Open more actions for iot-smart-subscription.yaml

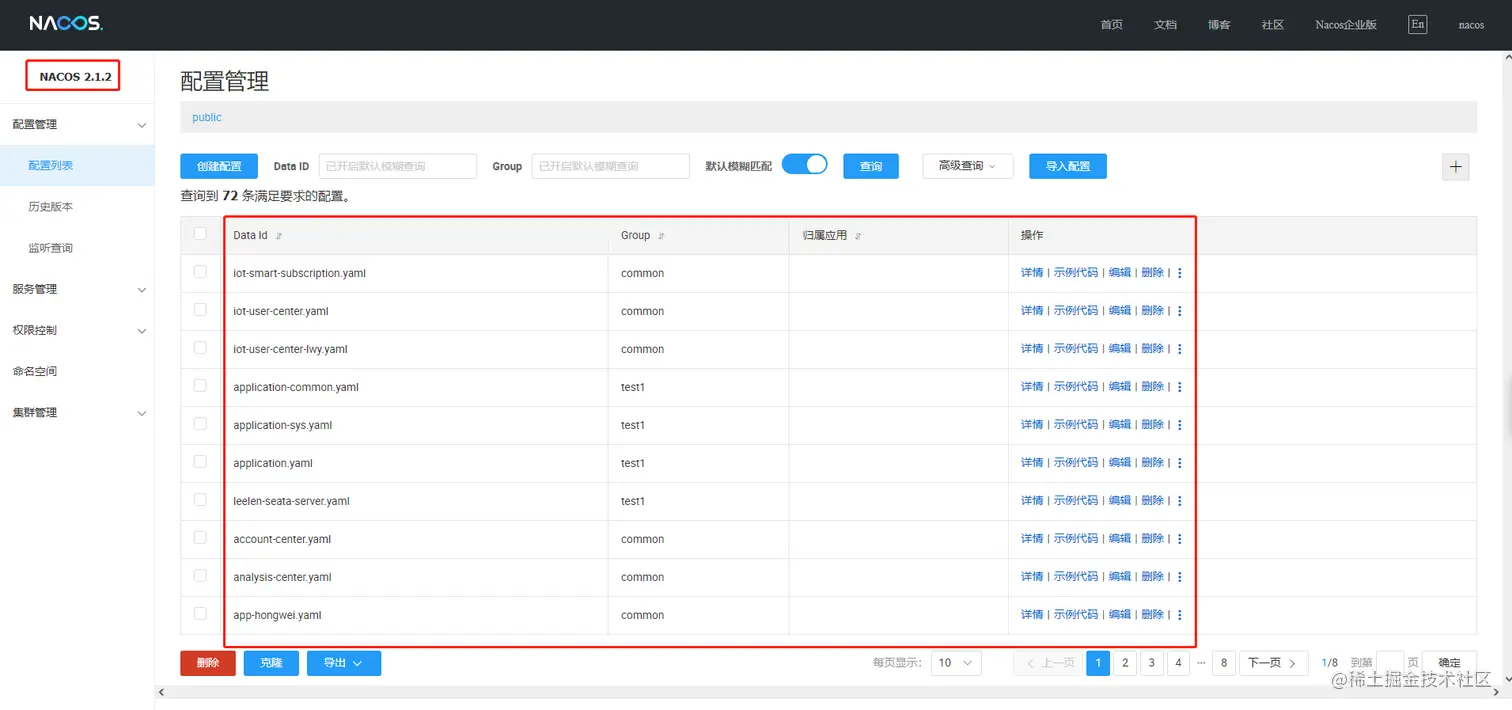pyautogui.click(x=1180, y=273)
